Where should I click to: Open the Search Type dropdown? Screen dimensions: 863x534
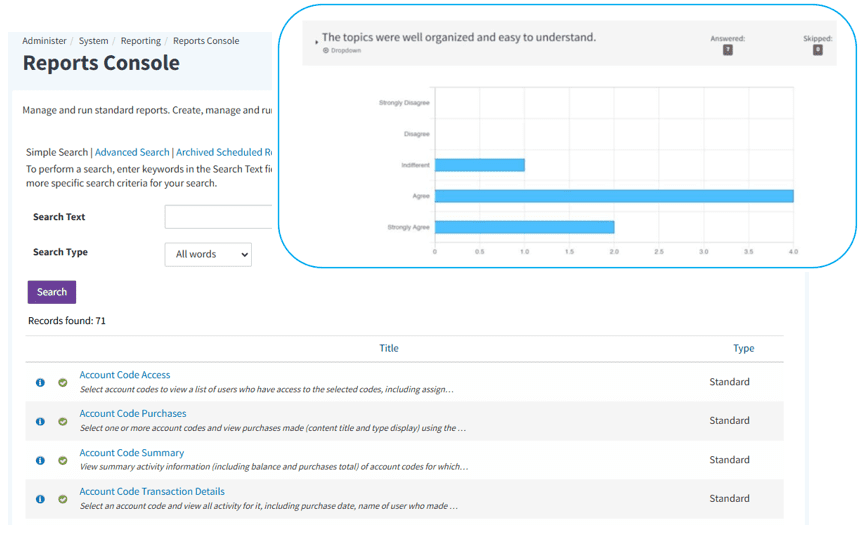point(208,255)
